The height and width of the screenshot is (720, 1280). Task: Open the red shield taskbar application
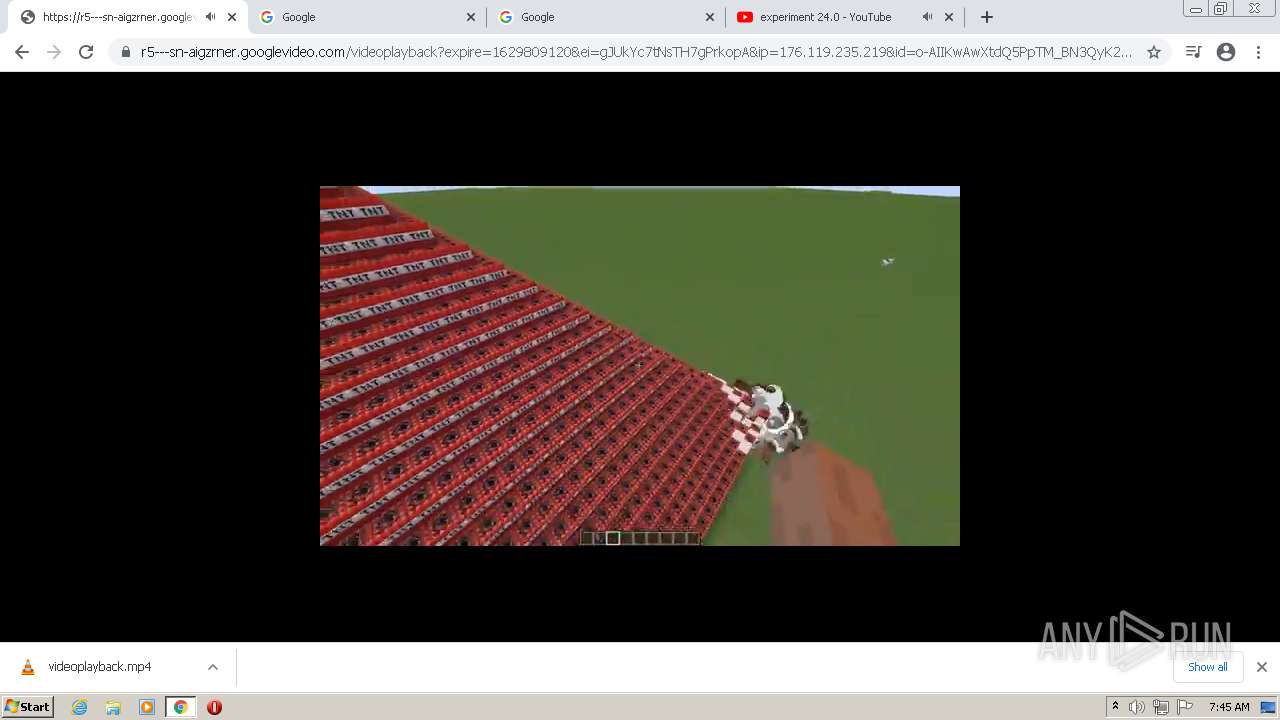(214, 707)
